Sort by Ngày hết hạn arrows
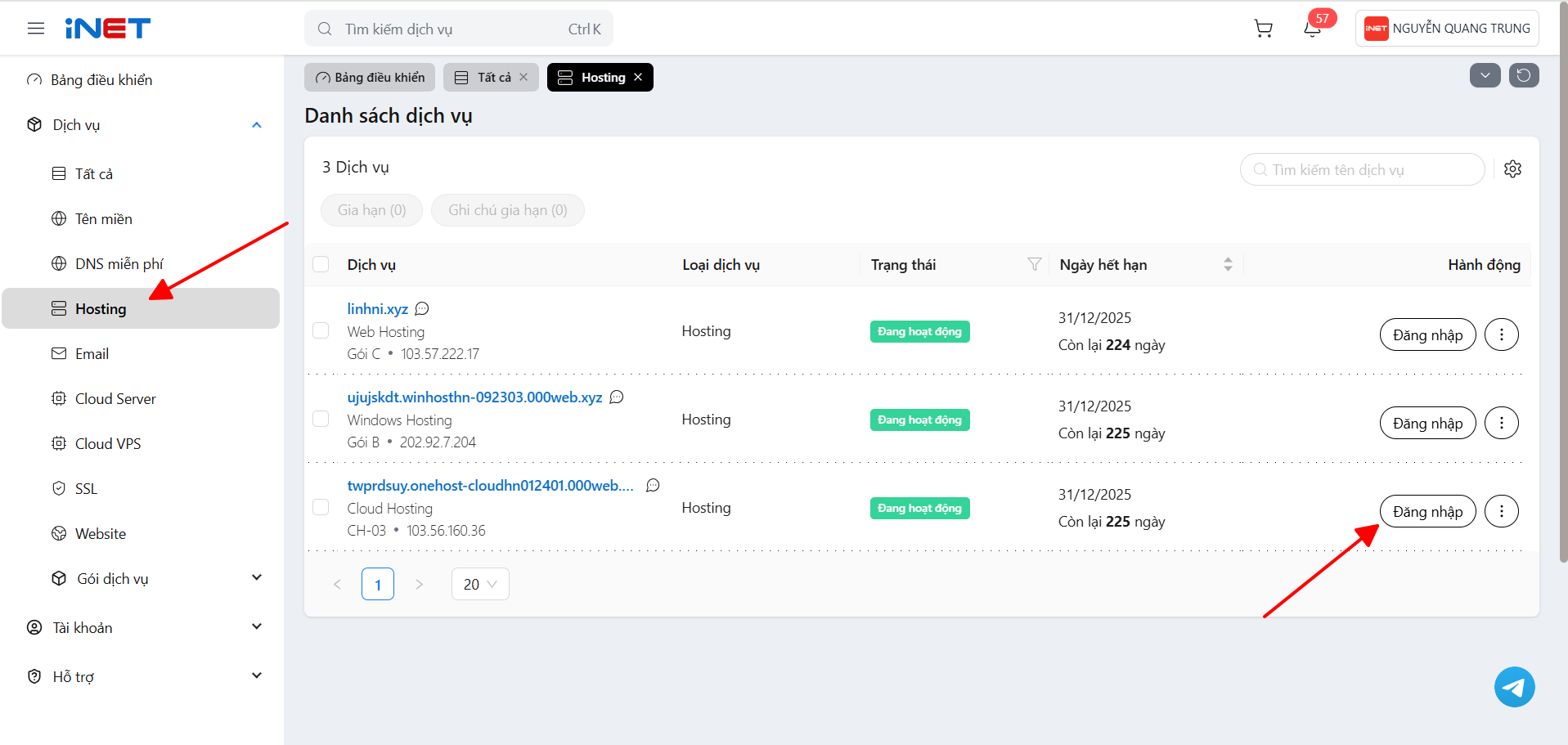 pyautogui.click(x=1228, y=264)
